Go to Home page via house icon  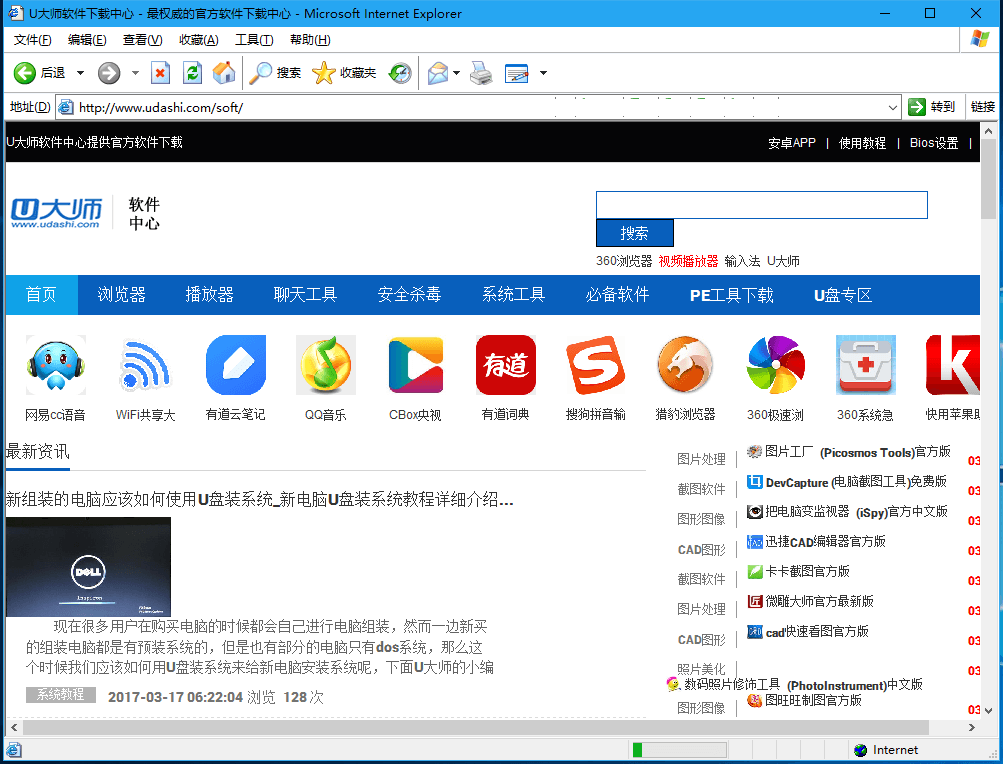[x=224, y=73]
